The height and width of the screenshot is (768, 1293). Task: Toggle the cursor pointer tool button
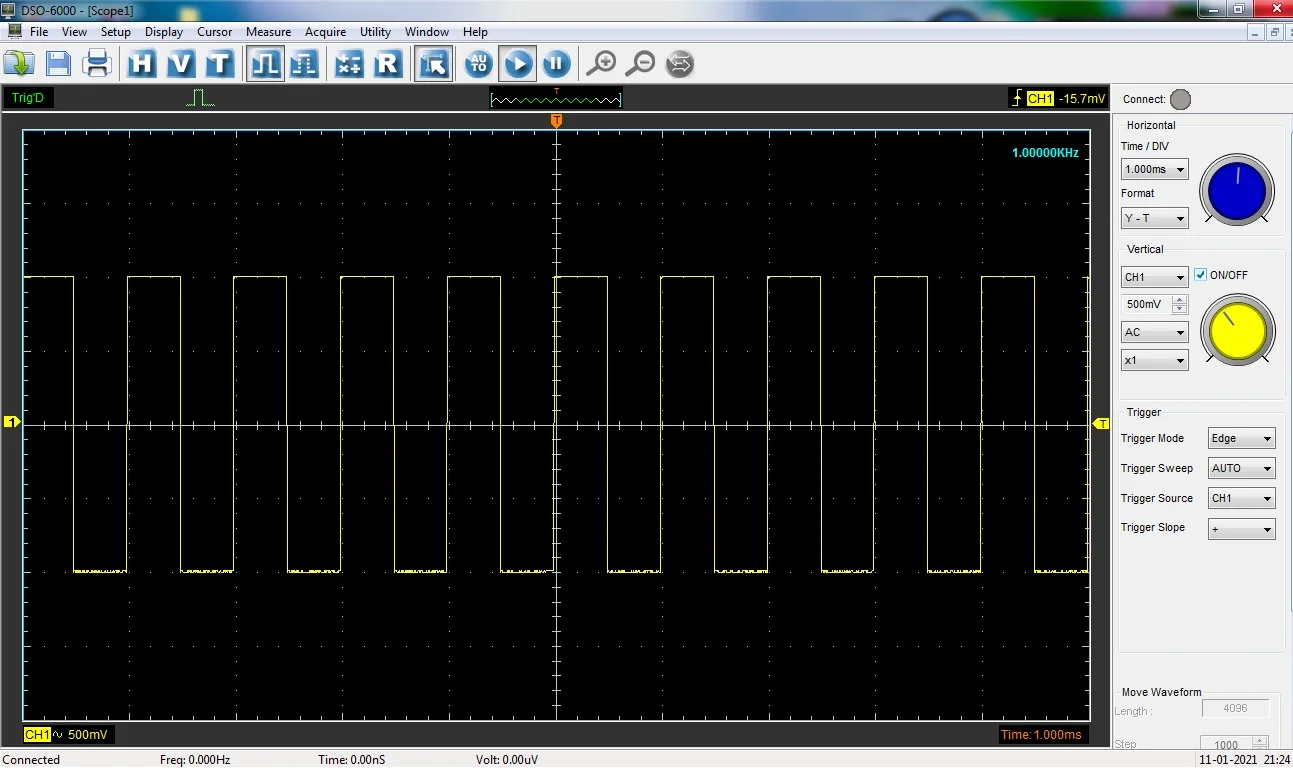(434, 64)
